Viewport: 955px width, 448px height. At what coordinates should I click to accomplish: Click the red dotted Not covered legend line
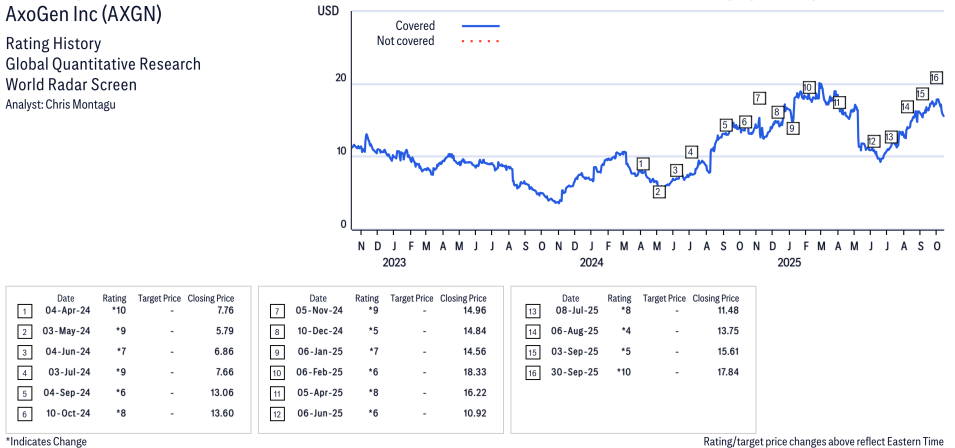click(481, 41)
